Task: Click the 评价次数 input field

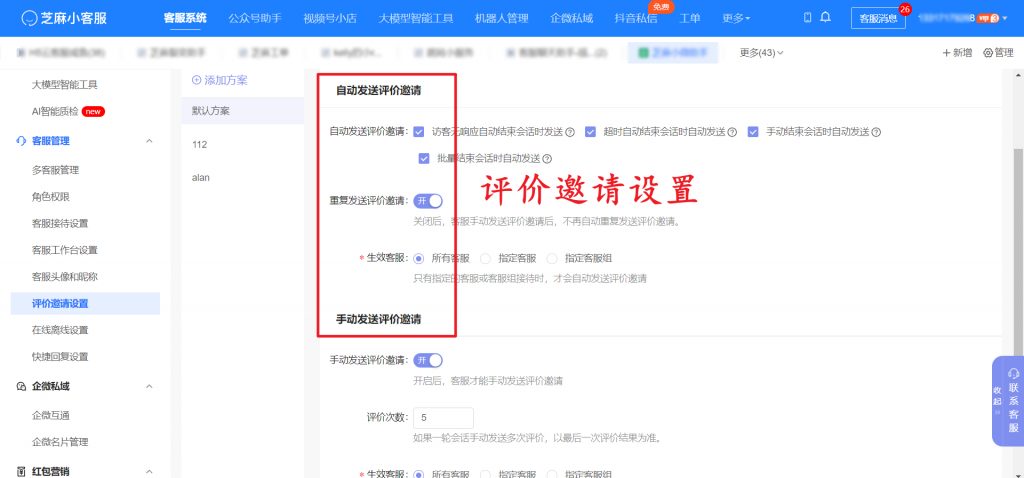Action: click(443, 418)
